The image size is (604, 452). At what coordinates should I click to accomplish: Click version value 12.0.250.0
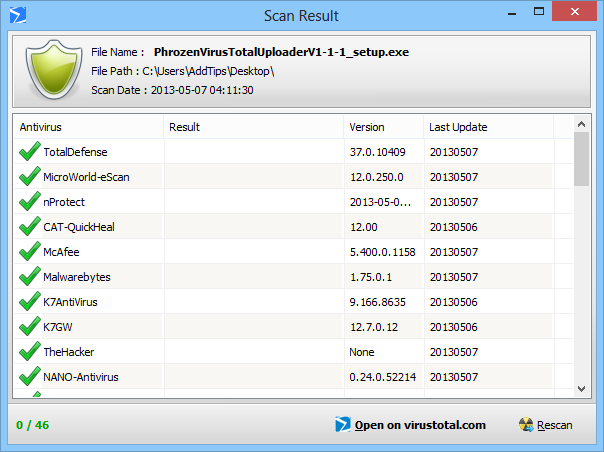click(x=377, y=177)
